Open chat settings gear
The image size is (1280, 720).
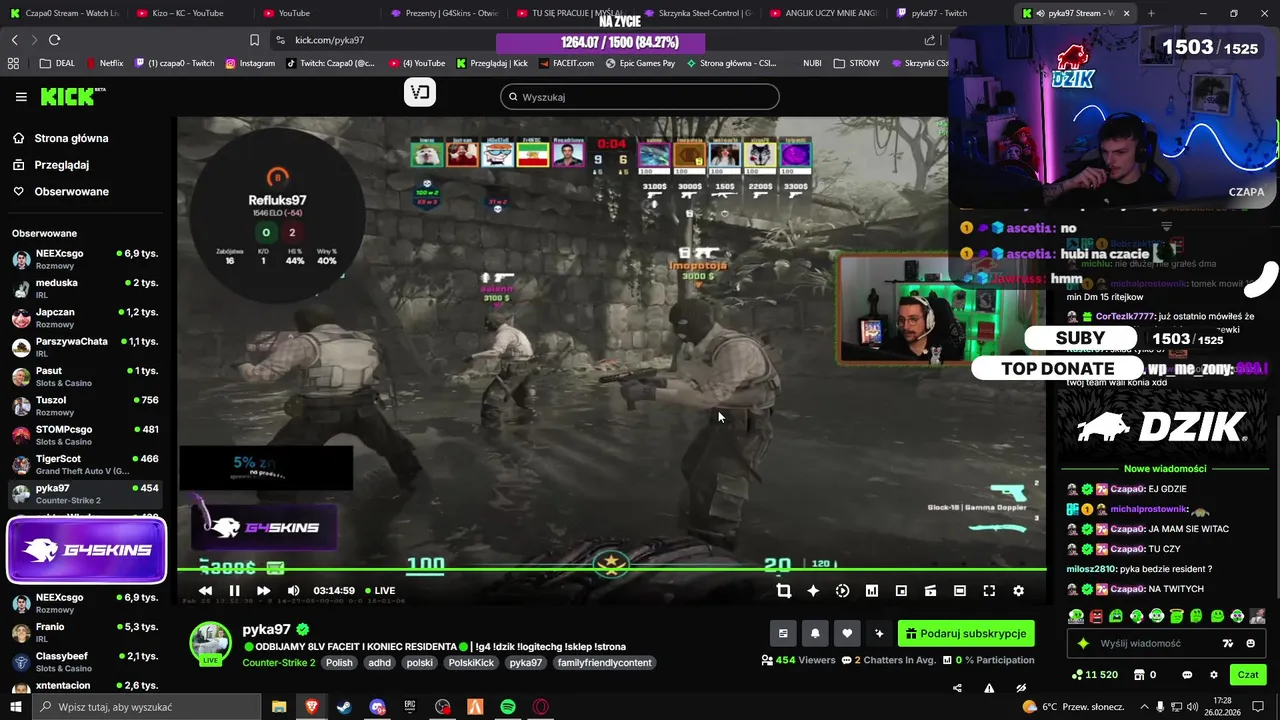click(1214, 675)
